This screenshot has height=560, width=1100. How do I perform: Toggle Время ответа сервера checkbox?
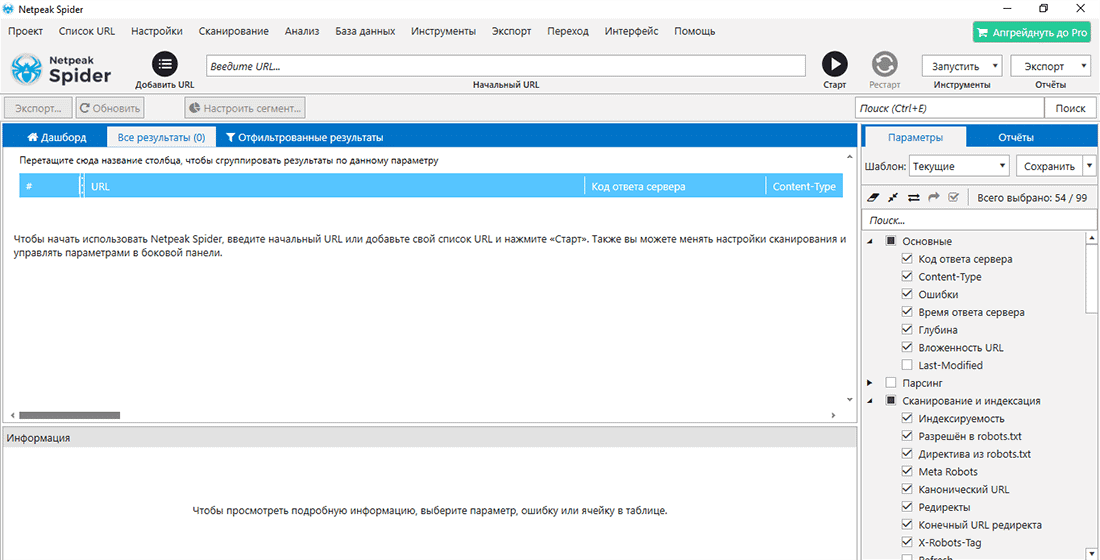[907, 312]
